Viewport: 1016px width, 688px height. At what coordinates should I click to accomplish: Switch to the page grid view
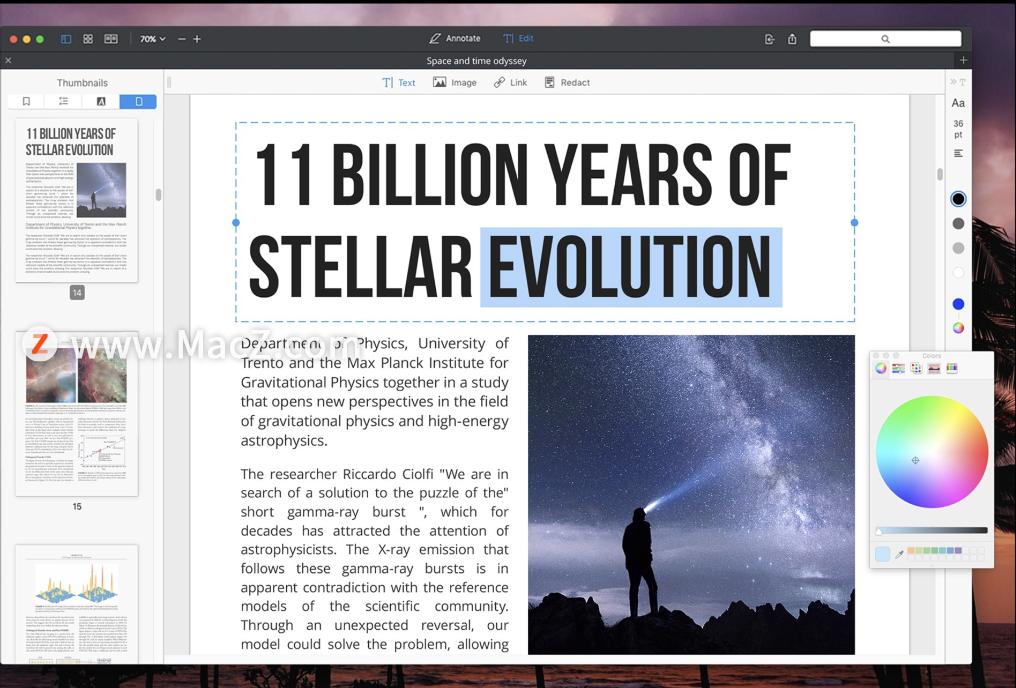point(88,39)
